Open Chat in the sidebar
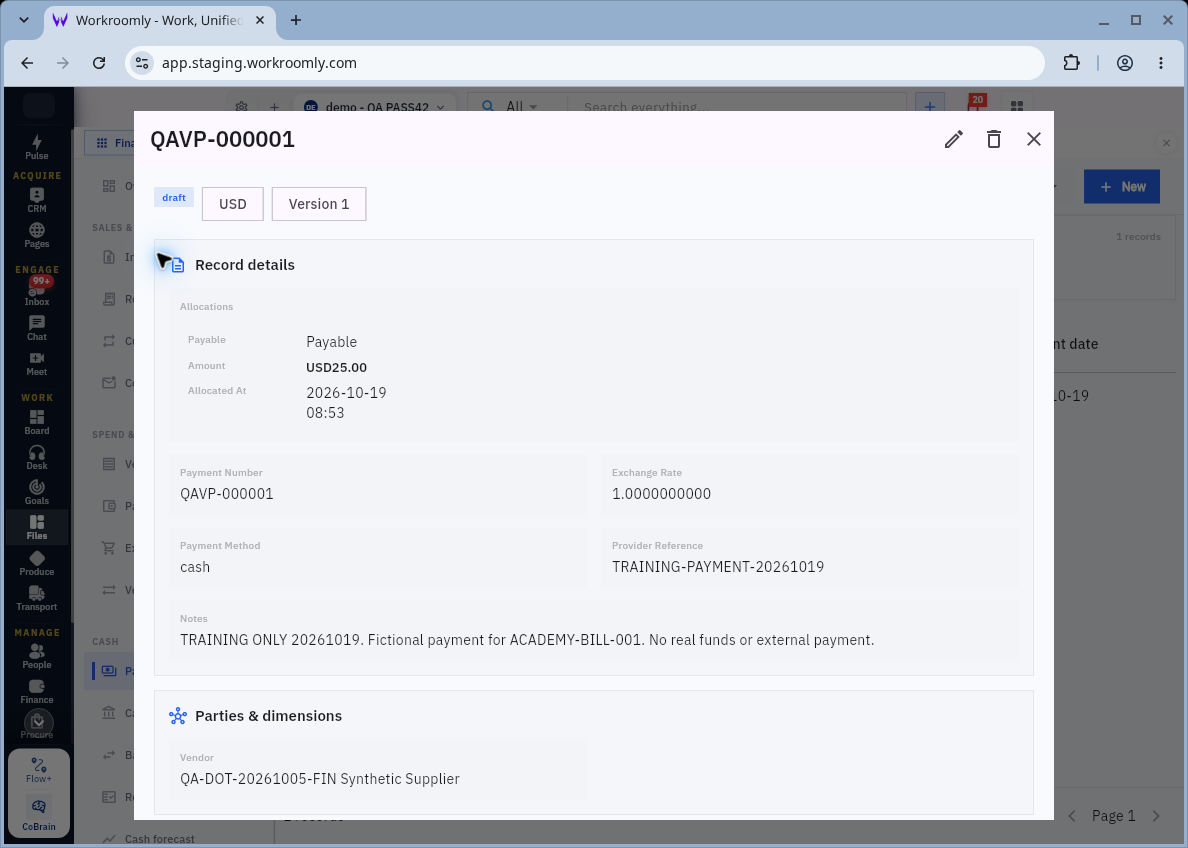 pyautogui.click(x=36, y=329)
